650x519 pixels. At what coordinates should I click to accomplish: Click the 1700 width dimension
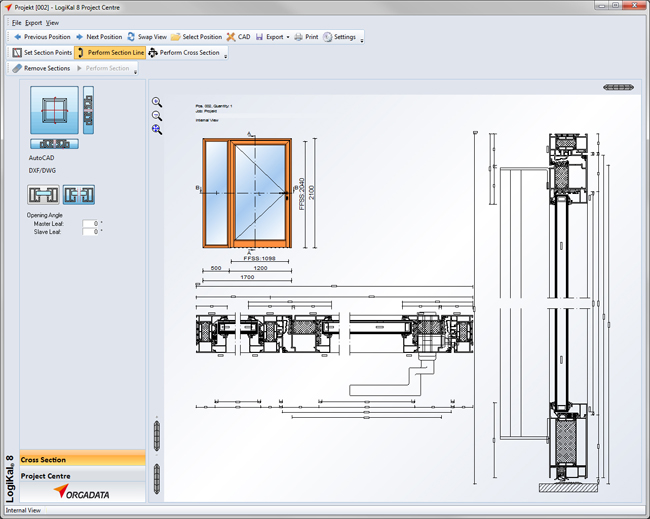(x=247, y=277)
